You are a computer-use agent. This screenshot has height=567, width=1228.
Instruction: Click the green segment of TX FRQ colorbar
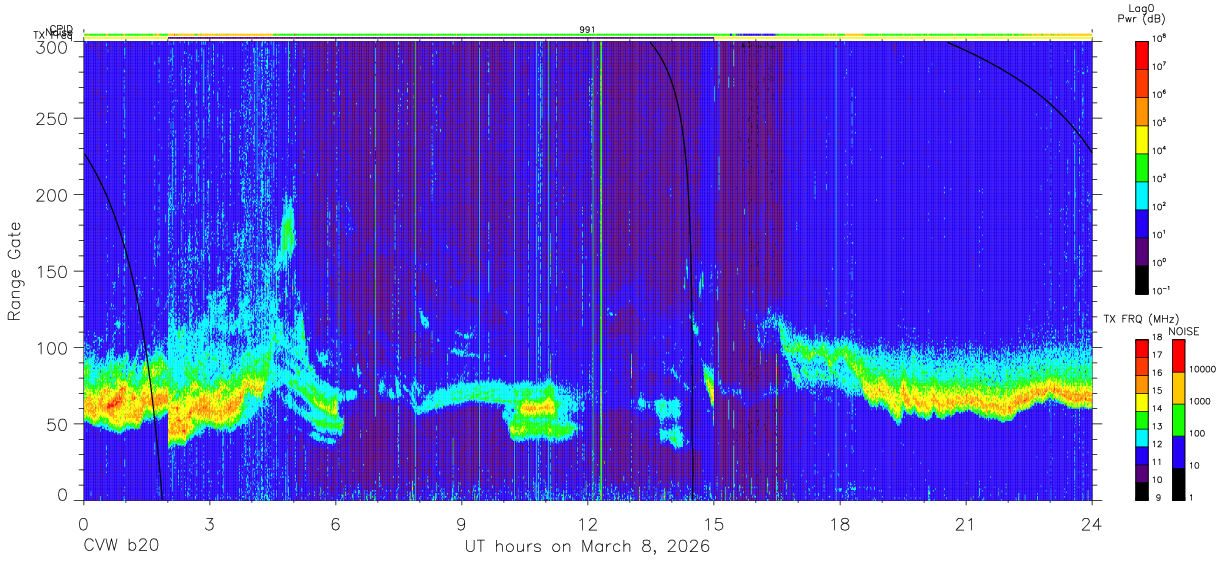(1143, 419)
